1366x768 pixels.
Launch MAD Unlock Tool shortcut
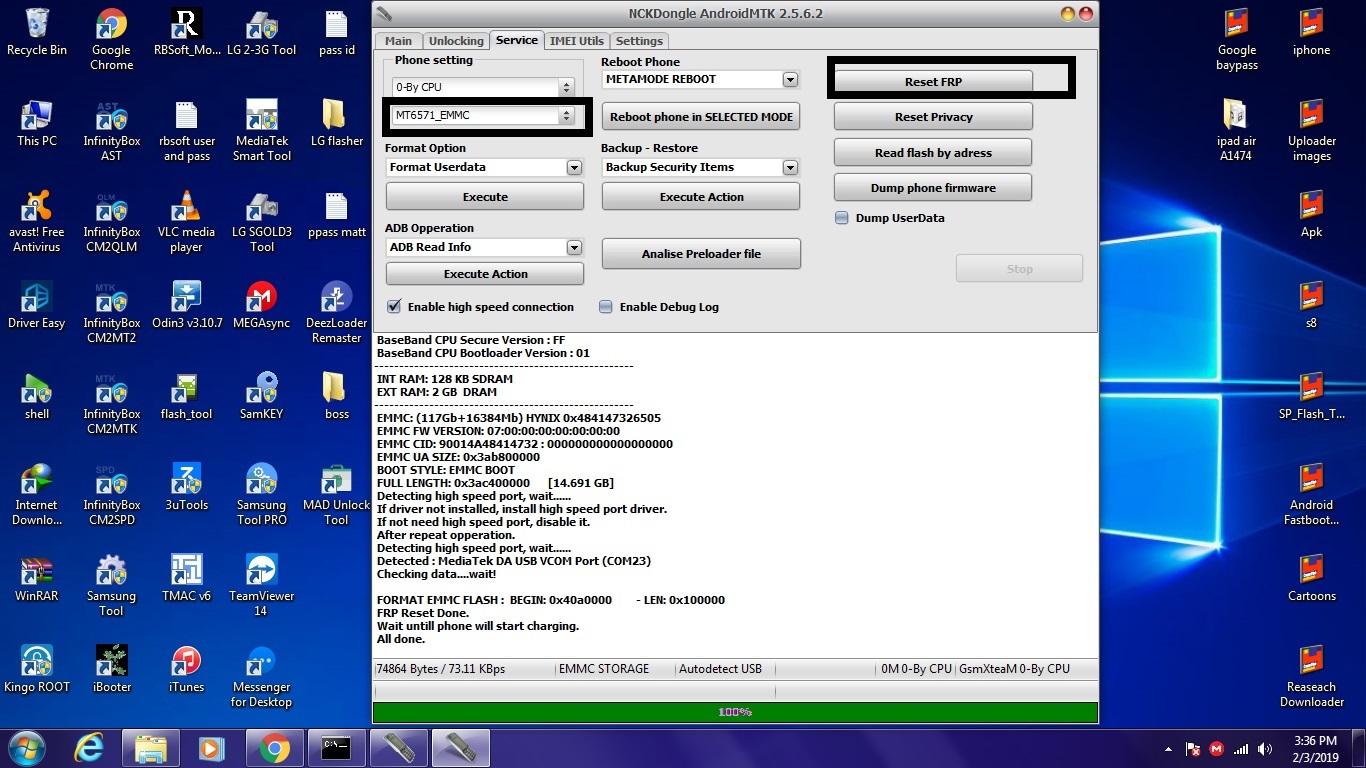coord(337,493)
